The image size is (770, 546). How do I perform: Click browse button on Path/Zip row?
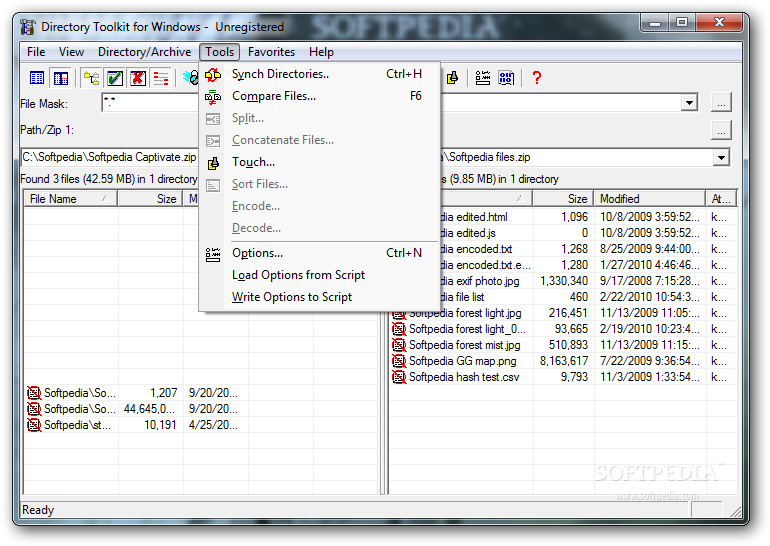(x=721, y=131)
